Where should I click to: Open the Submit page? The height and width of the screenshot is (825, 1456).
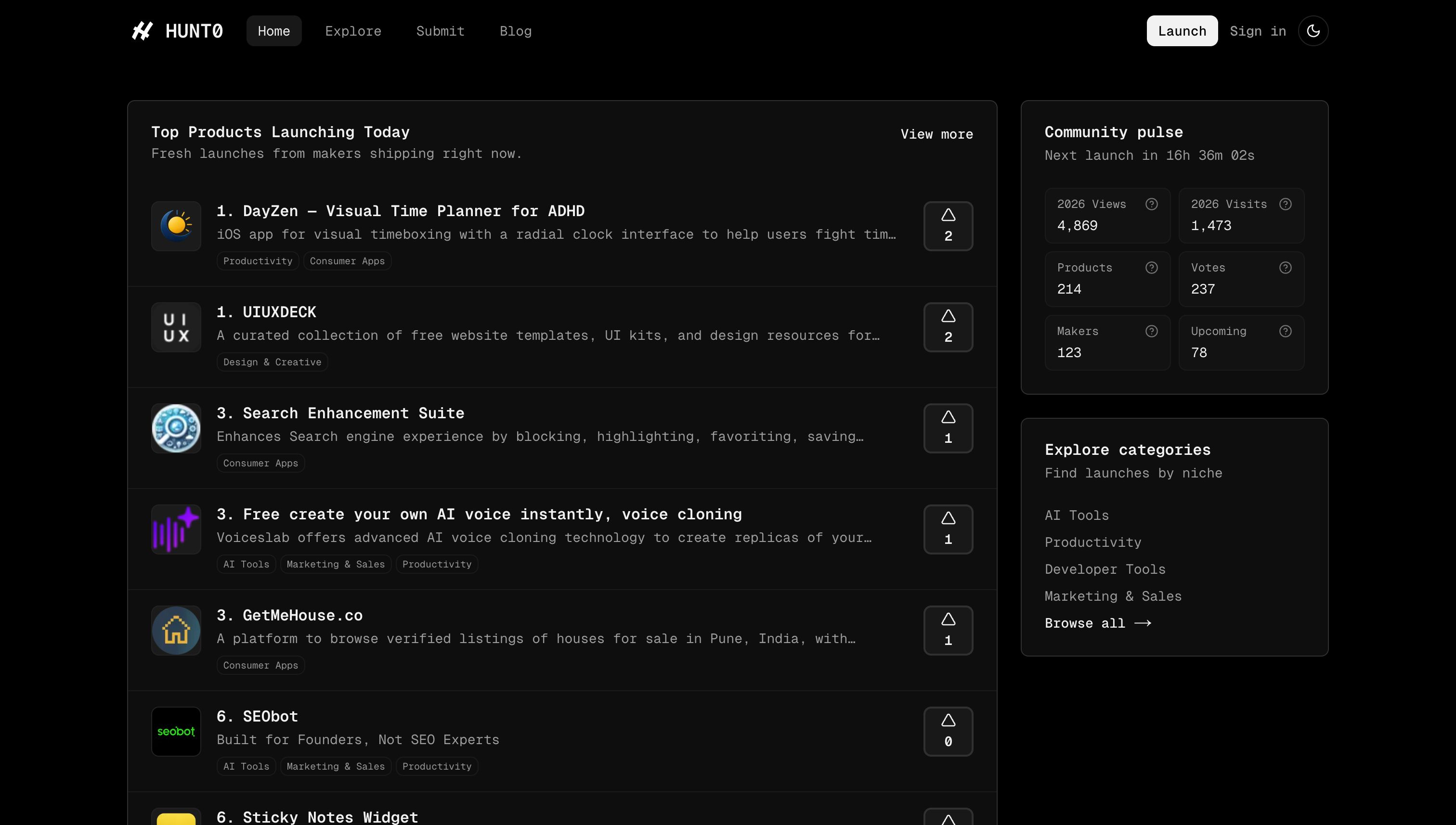click(441, 31)
